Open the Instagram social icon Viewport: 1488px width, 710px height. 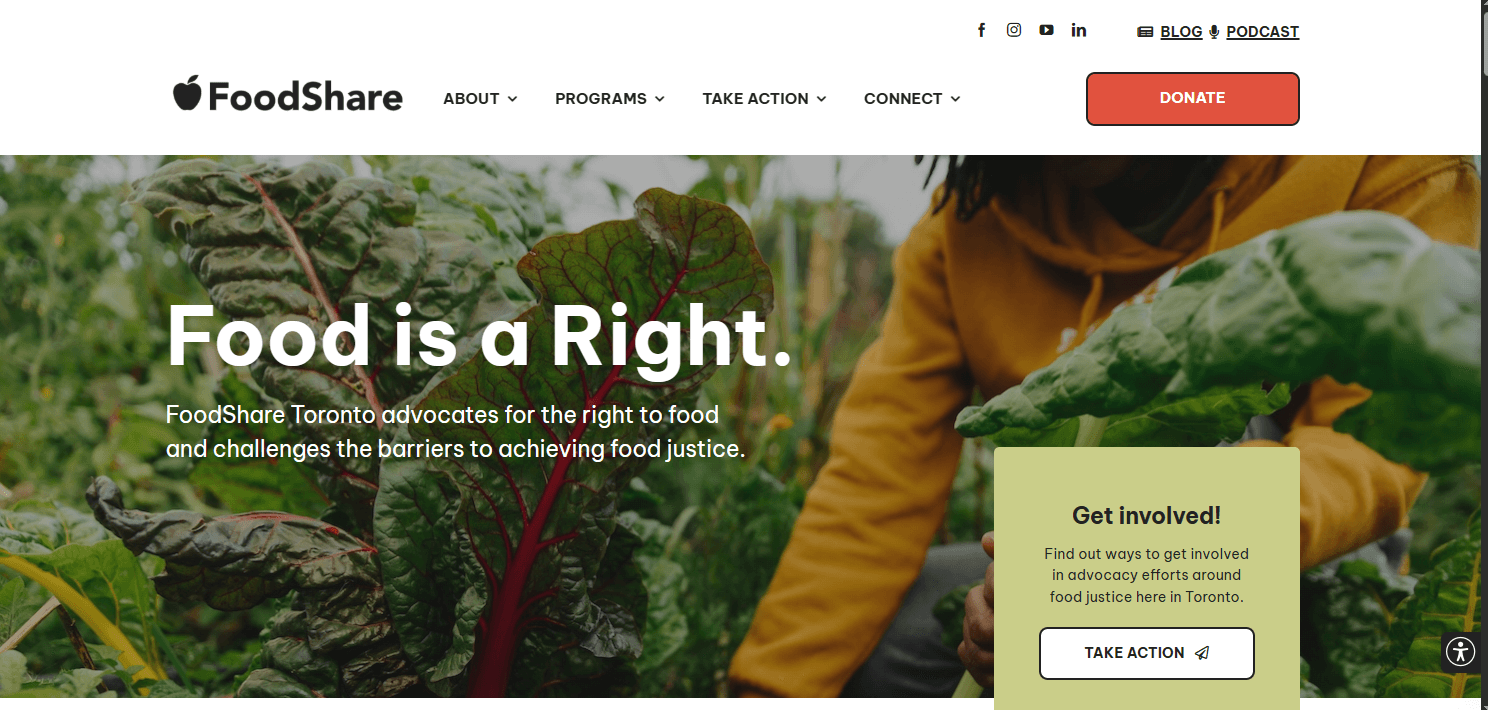point(1014,30)
